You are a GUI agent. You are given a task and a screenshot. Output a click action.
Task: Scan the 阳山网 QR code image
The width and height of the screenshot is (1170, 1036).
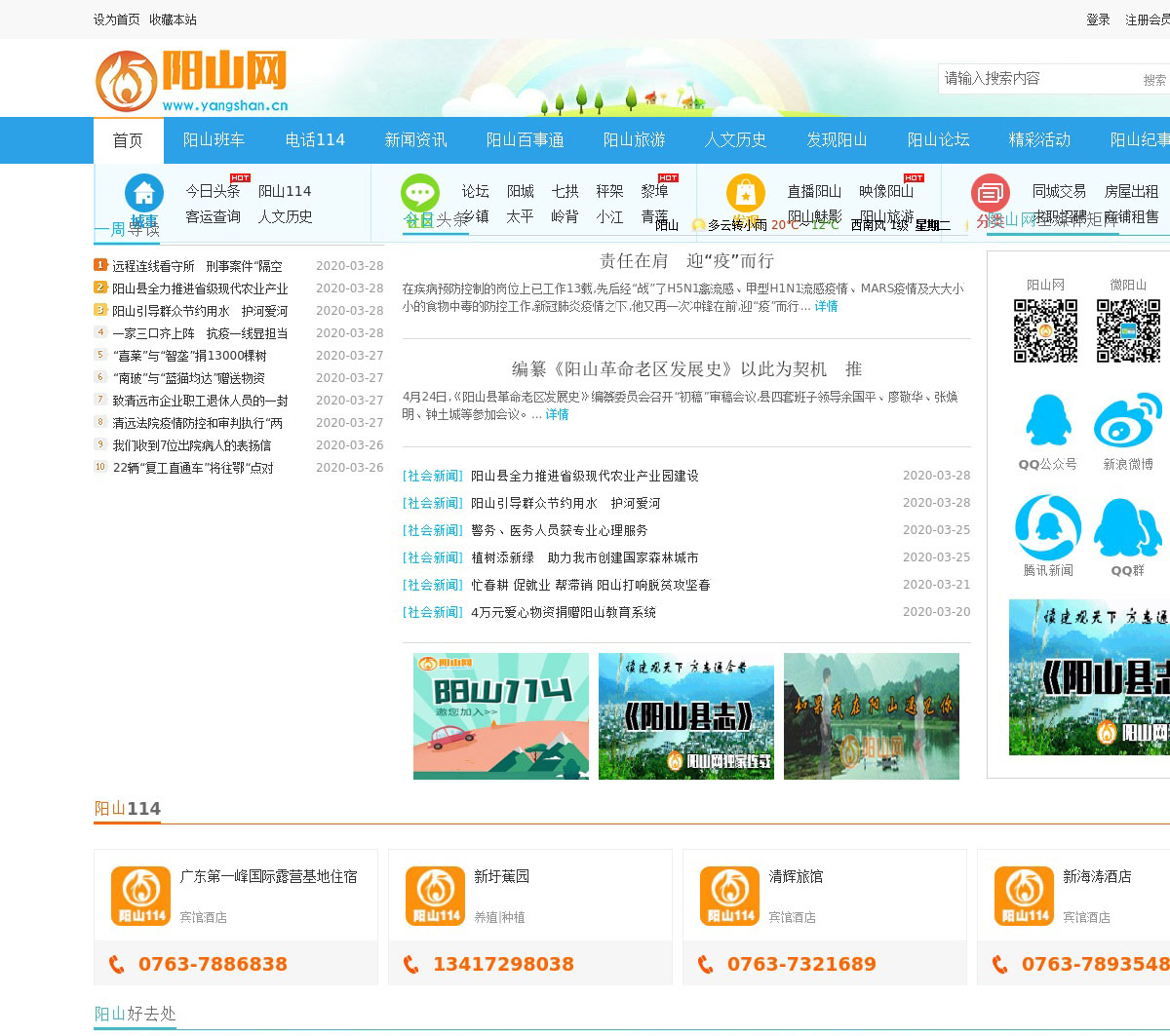click(1045, 330)
